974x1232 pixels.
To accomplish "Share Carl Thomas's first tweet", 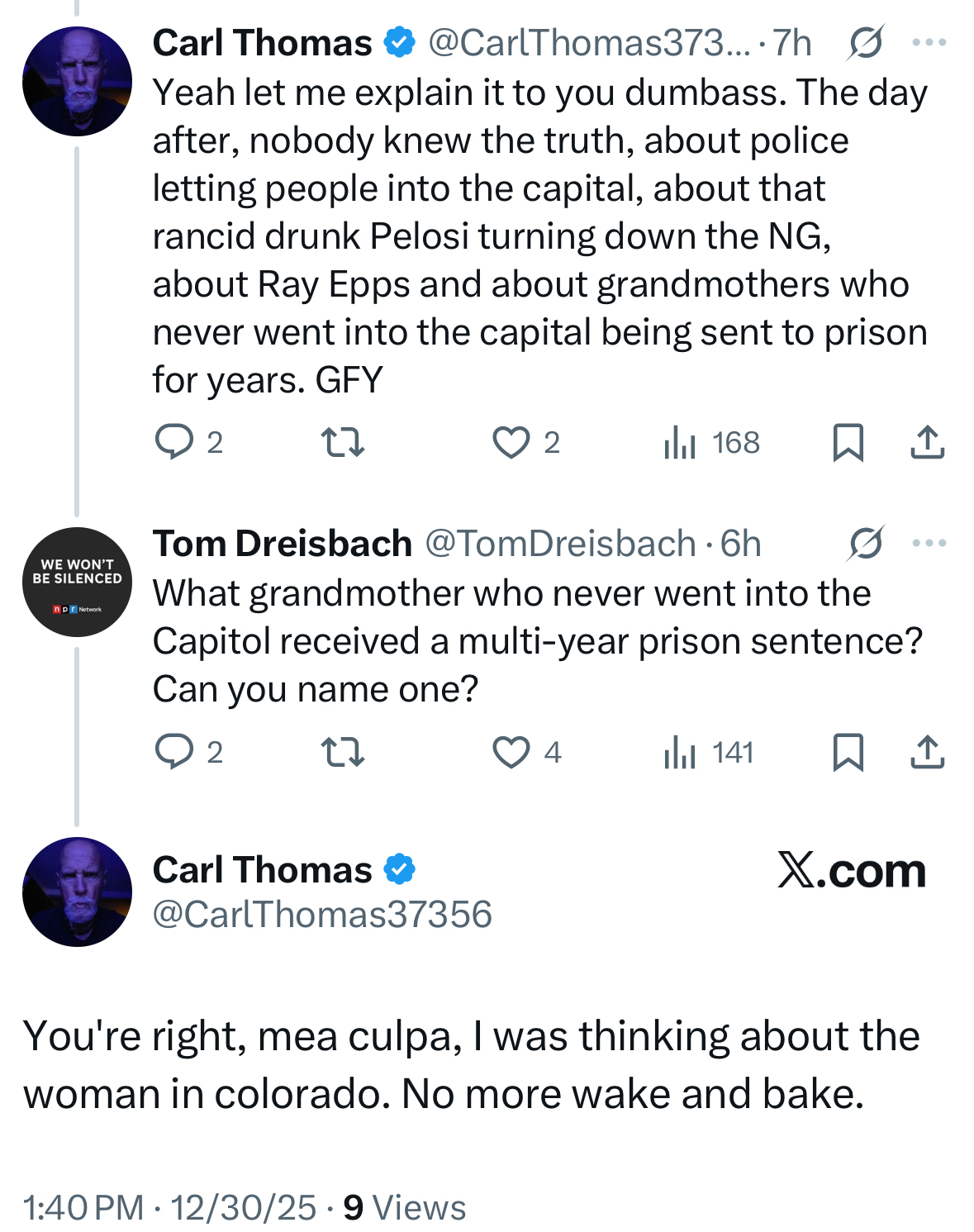I will click(x=927, y=442).
